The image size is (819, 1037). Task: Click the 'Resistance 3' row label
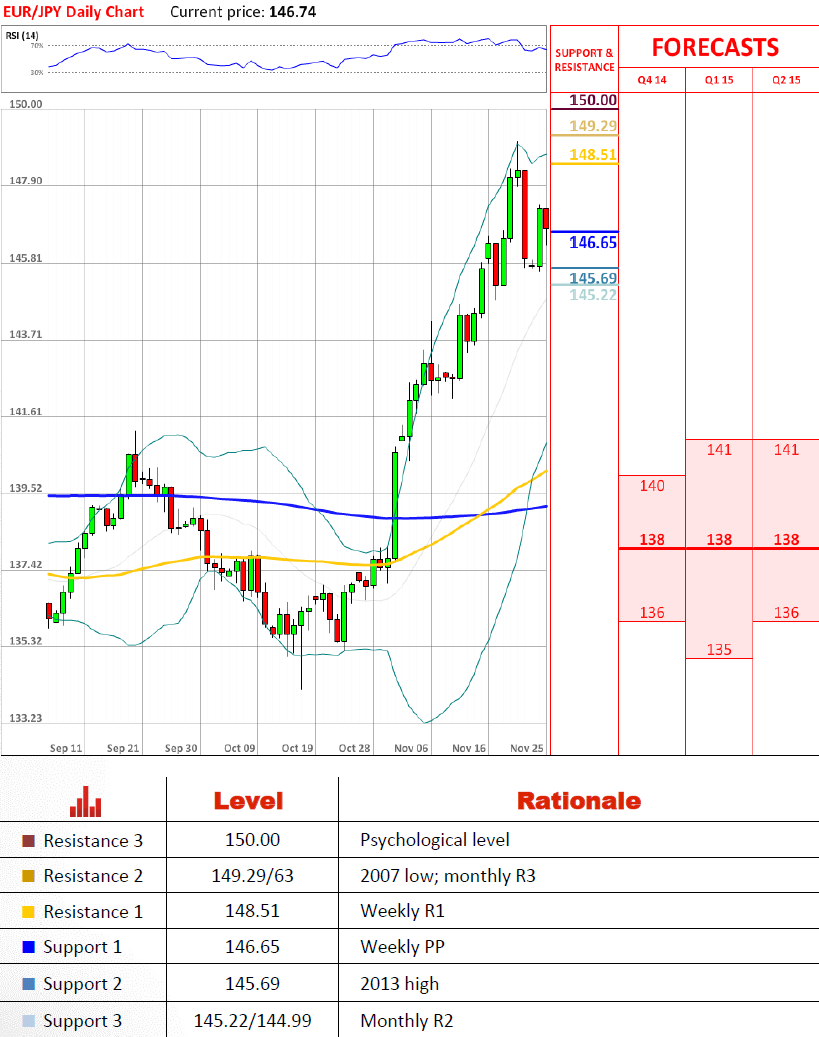[93, 841]
